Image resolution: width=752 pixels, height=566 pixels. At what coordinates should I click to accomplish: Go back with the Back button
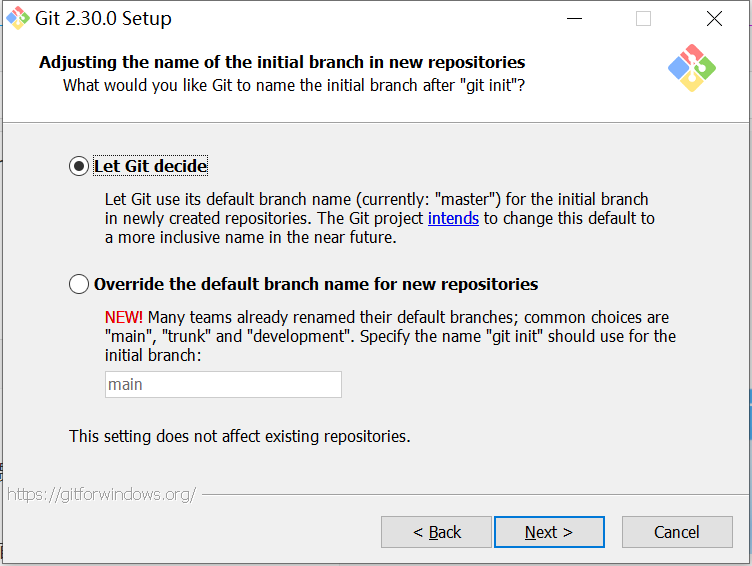(x=436, y=532)
